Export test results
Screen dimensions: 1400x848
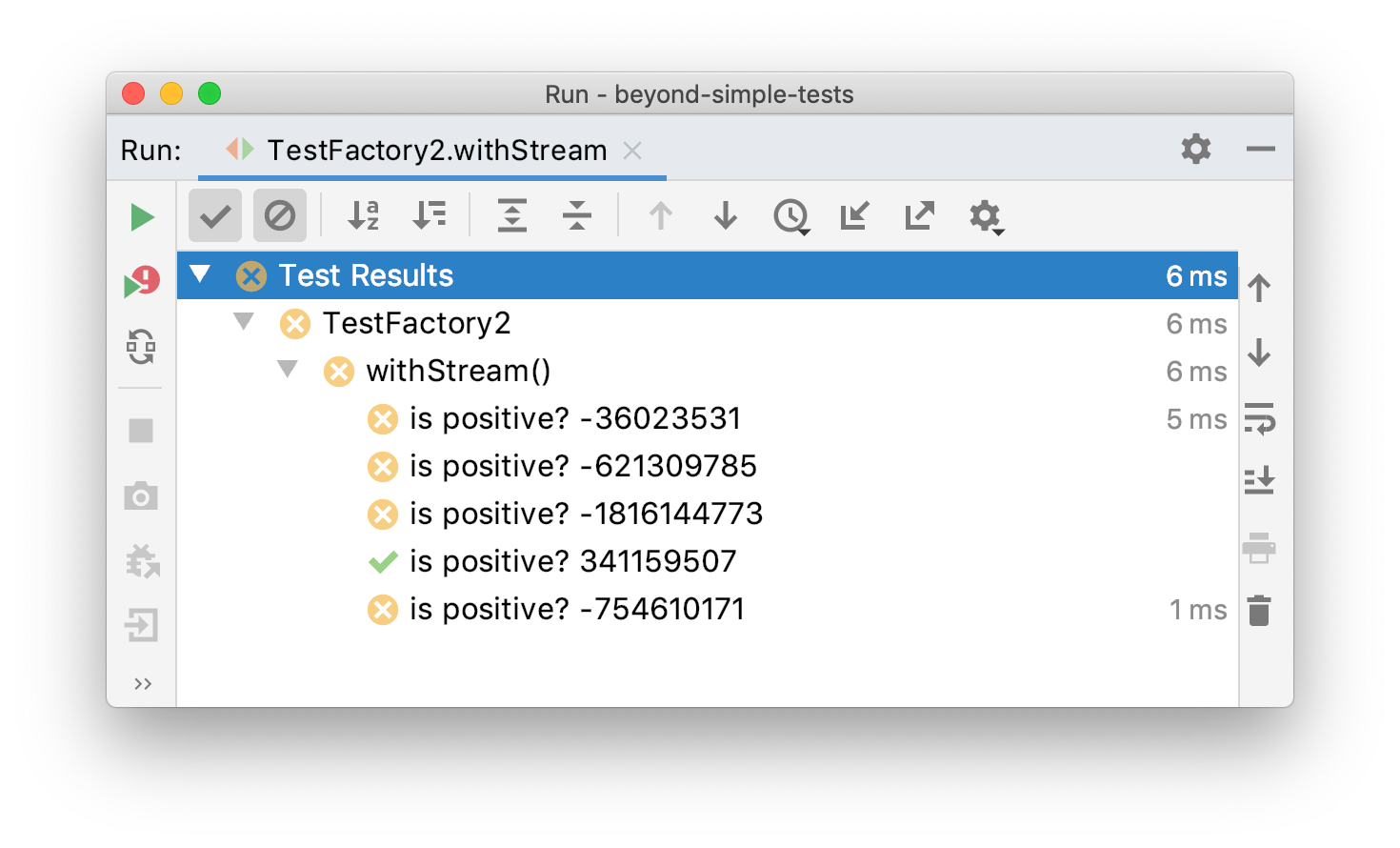(919, 216)
